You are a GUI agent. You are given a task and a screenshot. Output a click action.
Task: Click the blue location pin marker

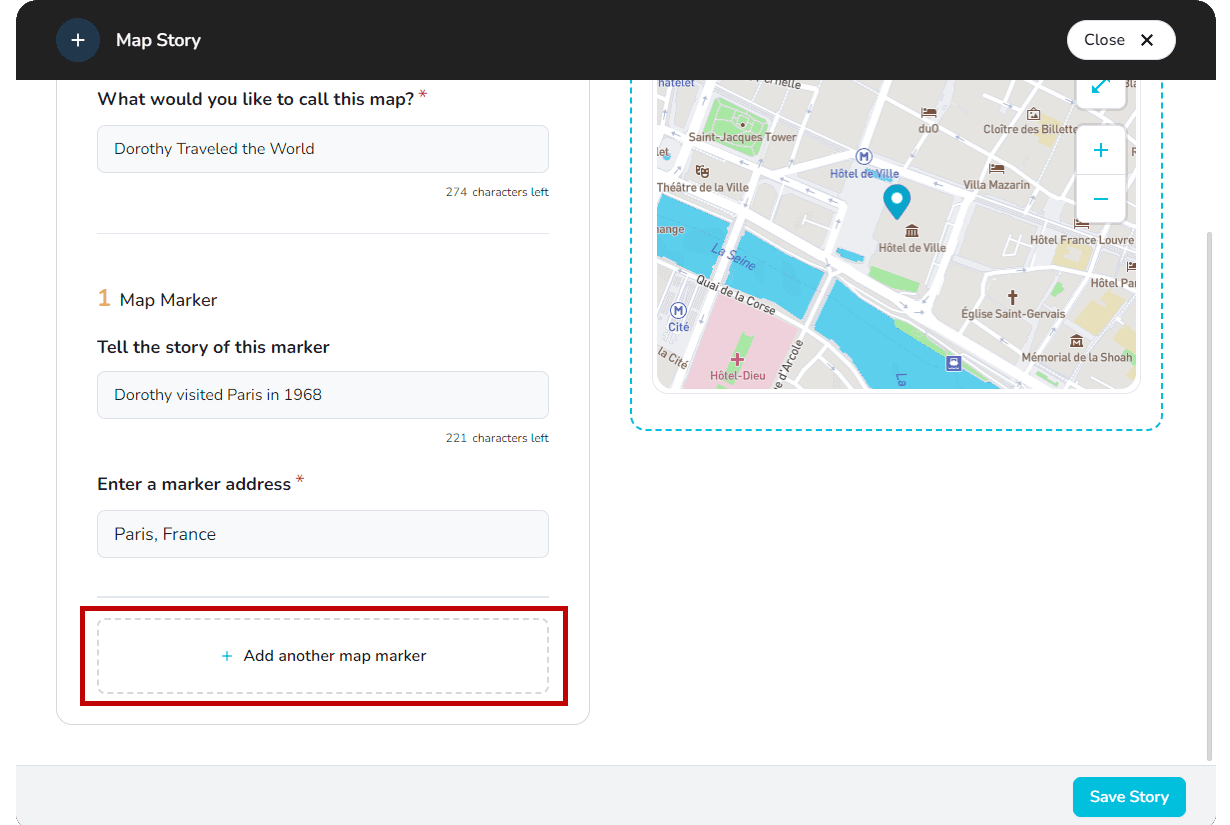pyautogui.click(x=897, y=201)
